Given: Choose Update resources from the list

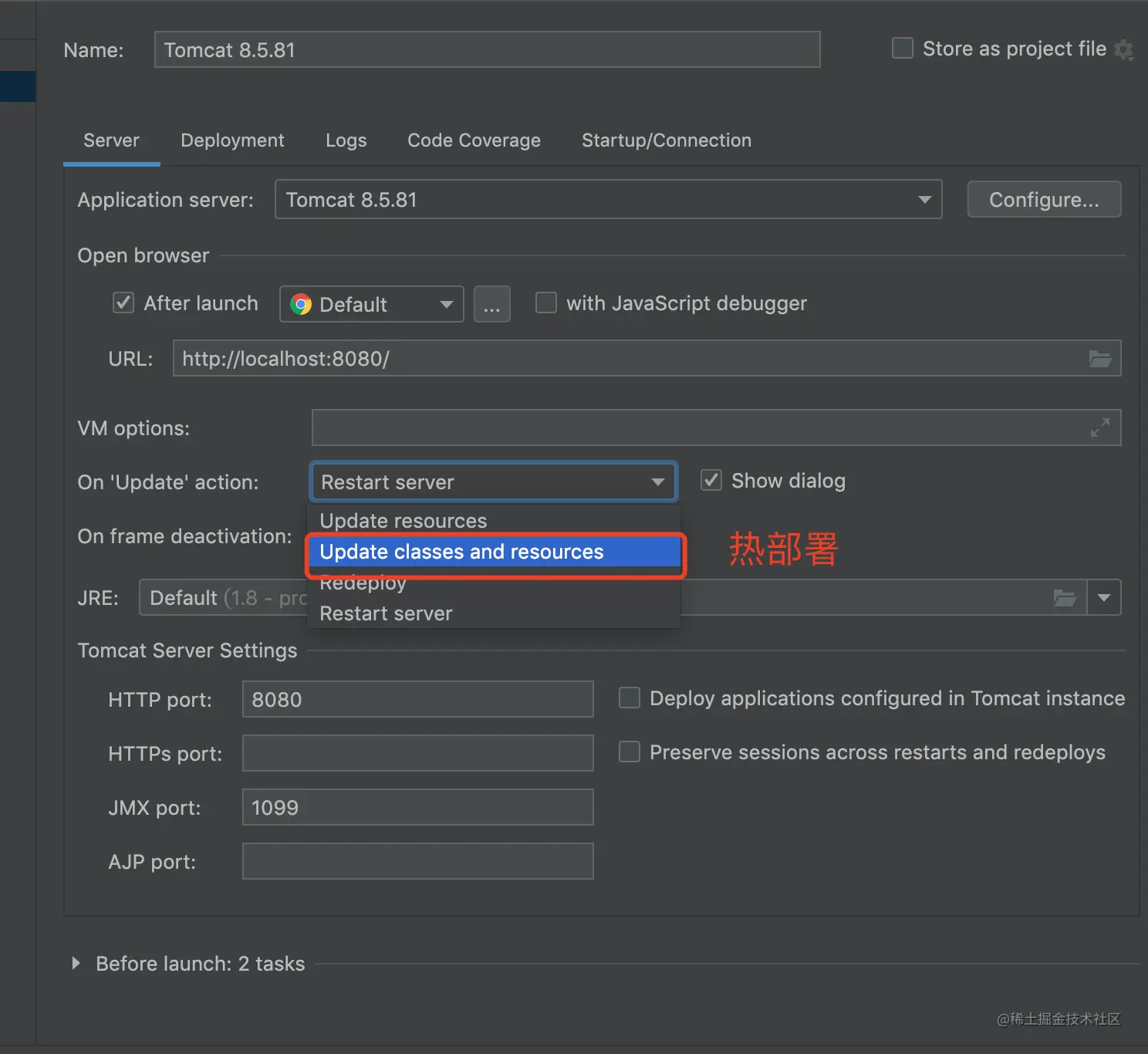Looking at the screenshot, I should 403,521.
